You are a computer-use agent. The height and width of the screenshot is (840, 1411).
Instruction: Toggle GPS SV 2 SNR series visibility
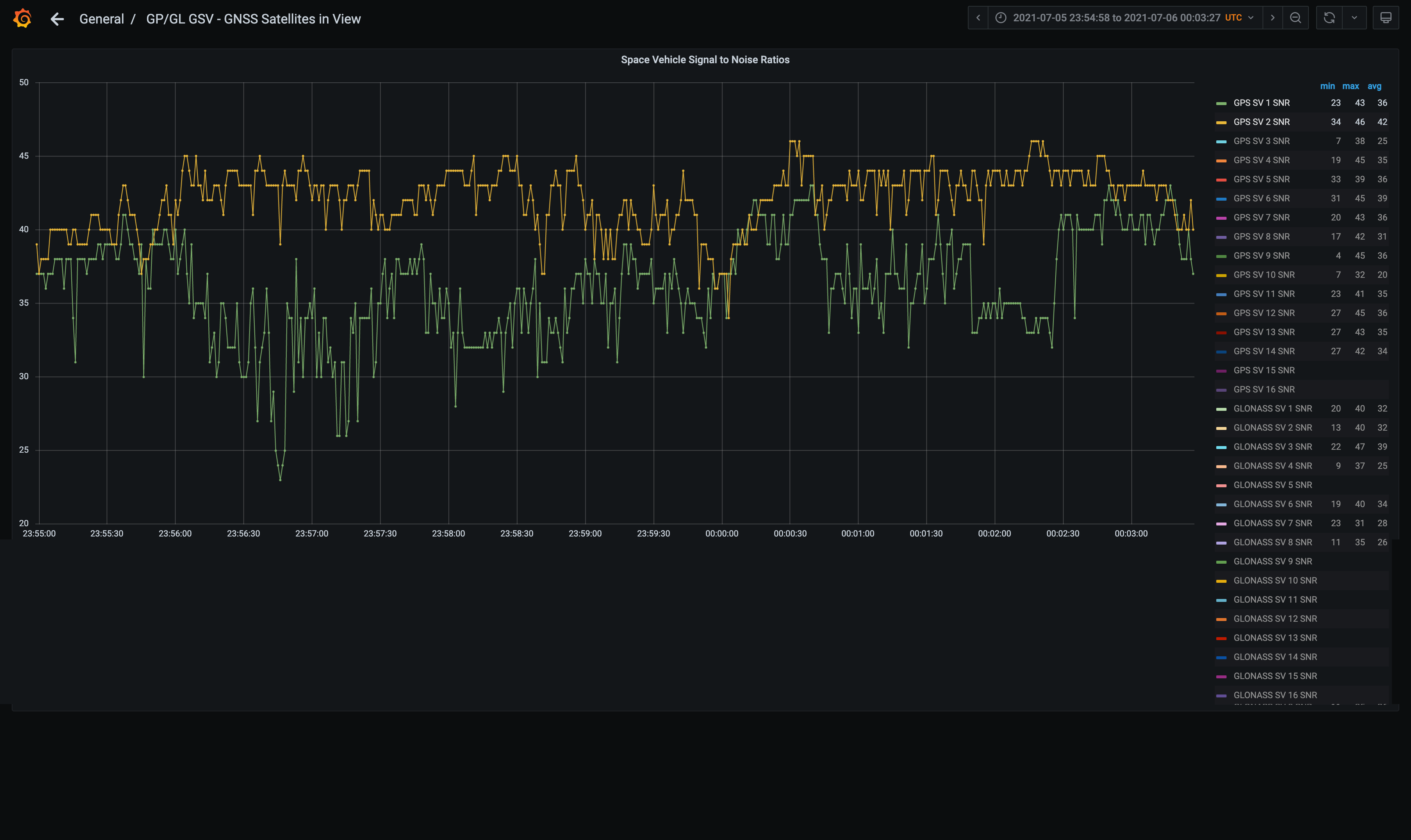[1261, 122]
